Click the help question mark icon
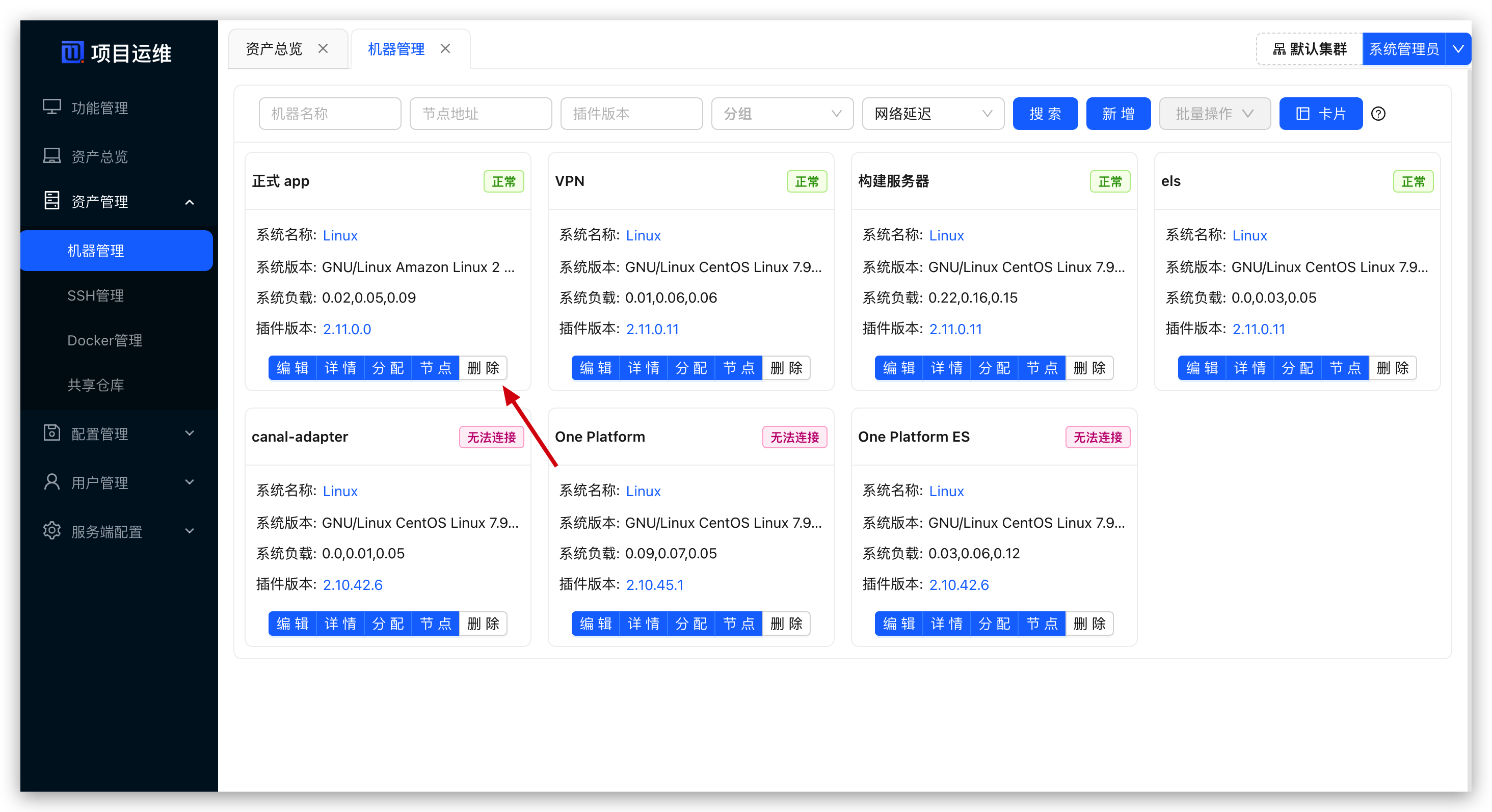 (1378, 114)
